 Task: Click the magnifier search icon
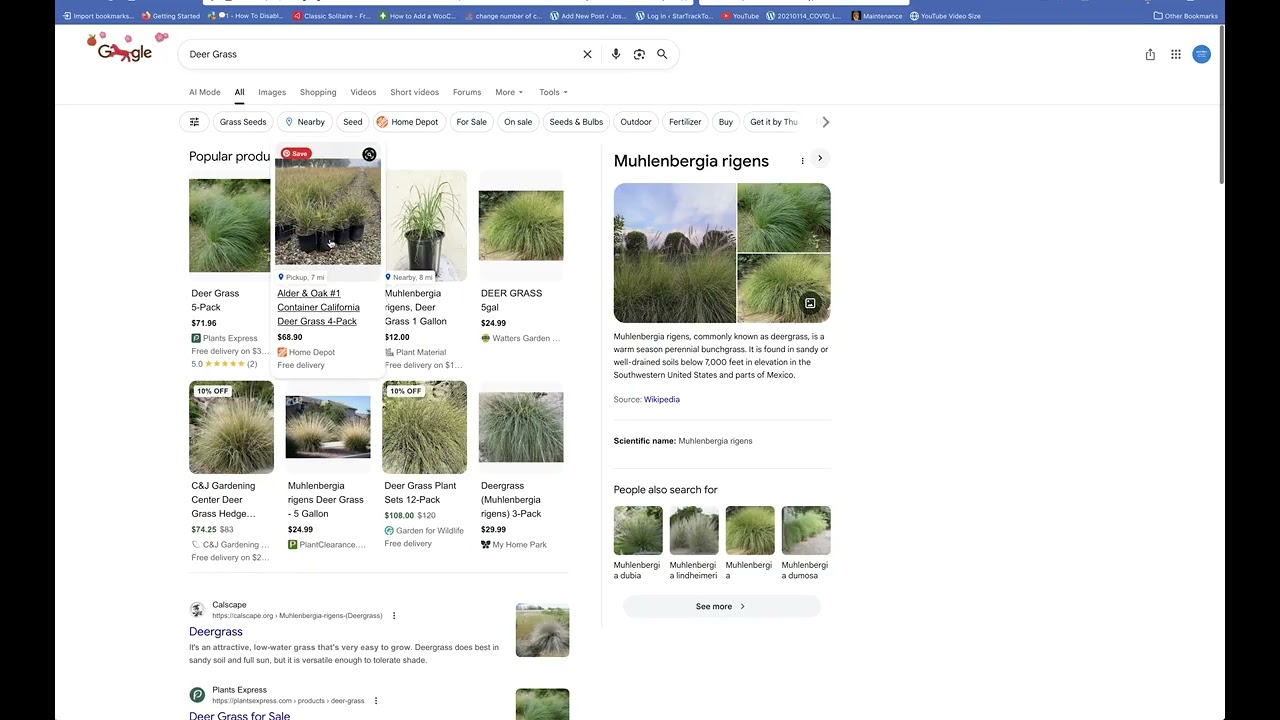[662, 54]
